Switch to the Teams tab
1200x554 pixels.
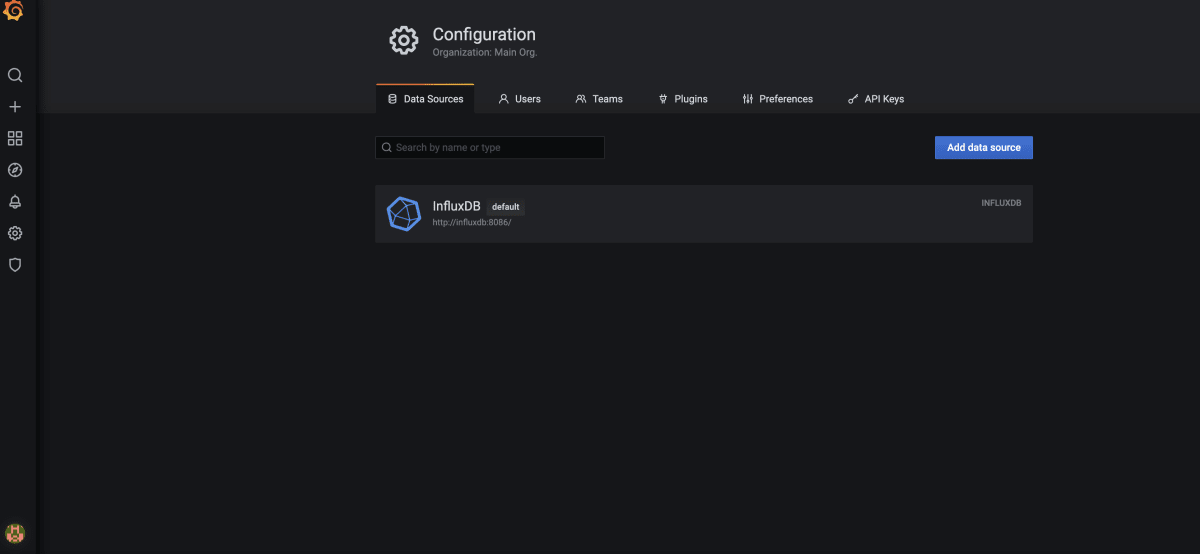tap(599, 99)
